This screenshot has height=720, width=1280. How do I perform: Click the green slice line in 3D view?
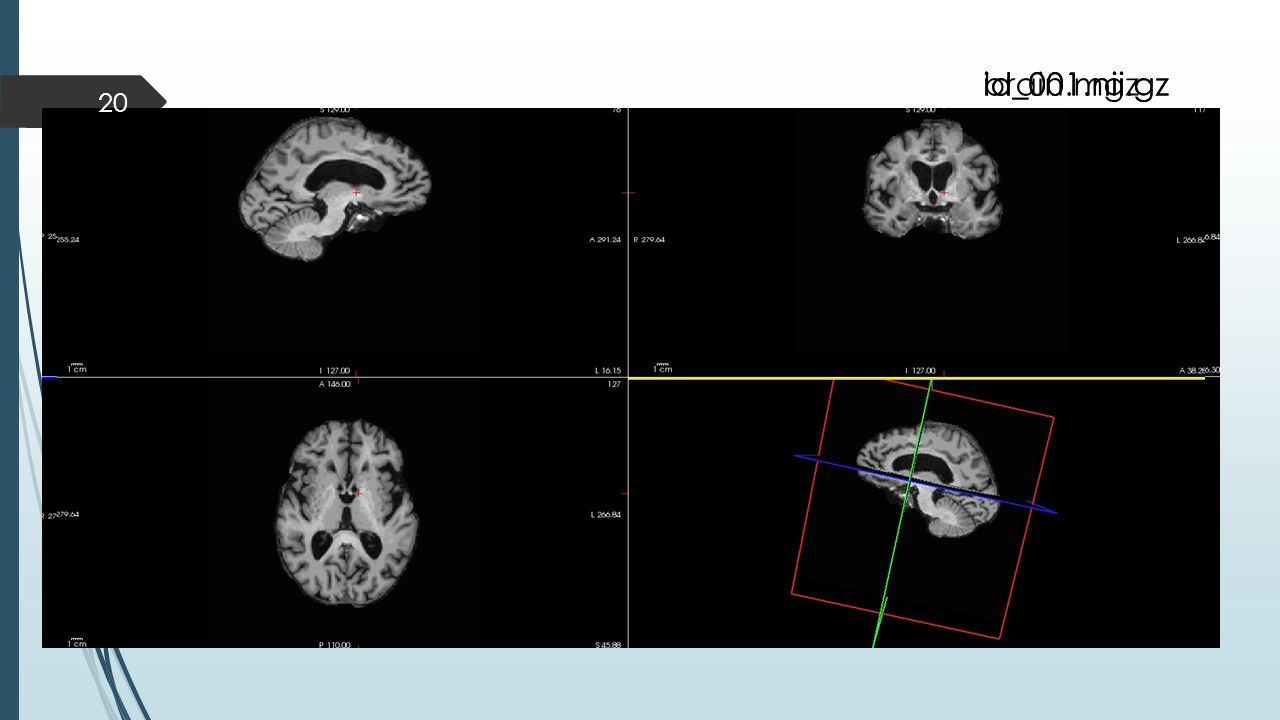point(903,512)
